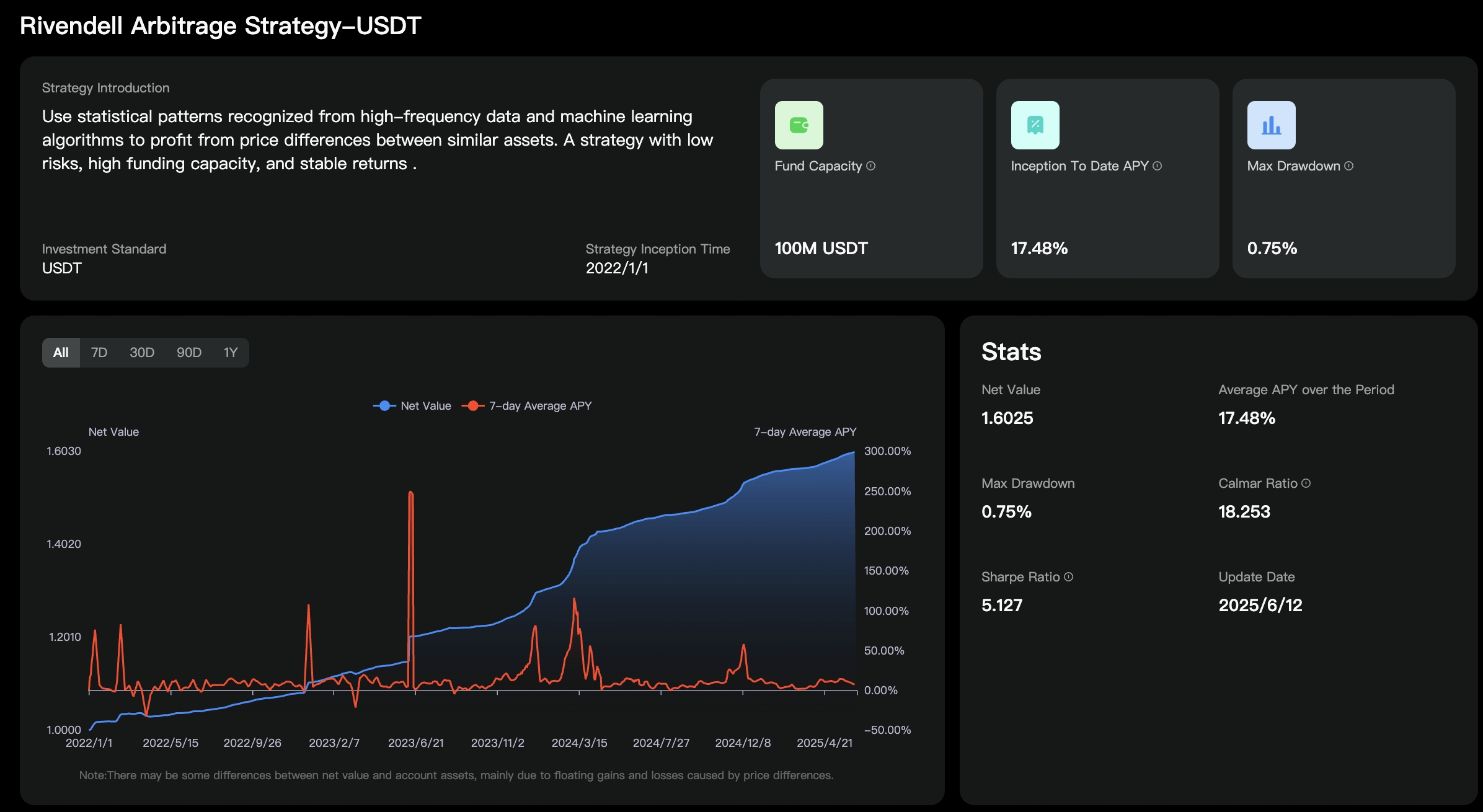Click the Average APY over the Period label
Viewport: 1483px width, 812px height.
[1306, 389]
